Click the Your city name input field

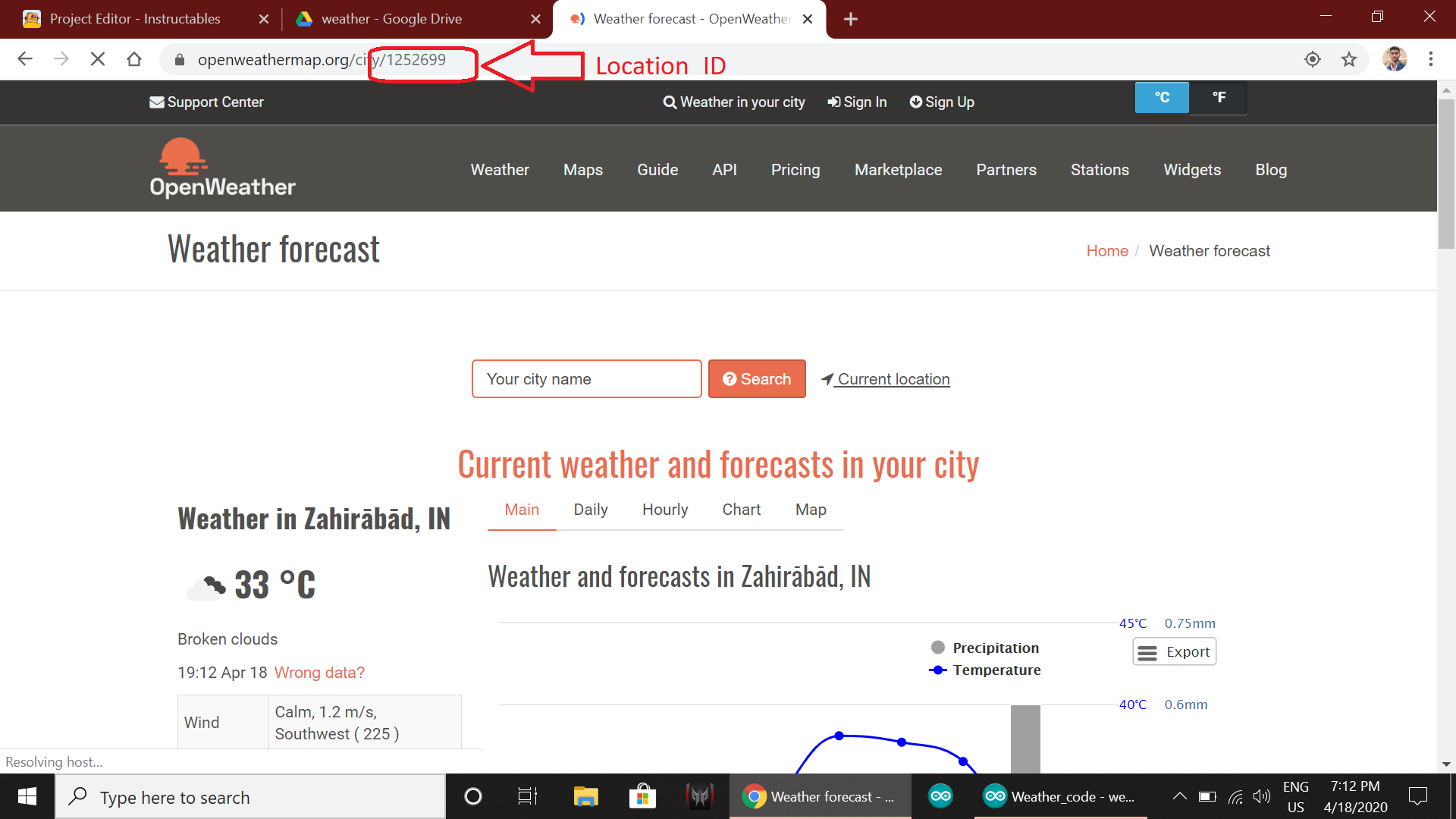[586, 379]
